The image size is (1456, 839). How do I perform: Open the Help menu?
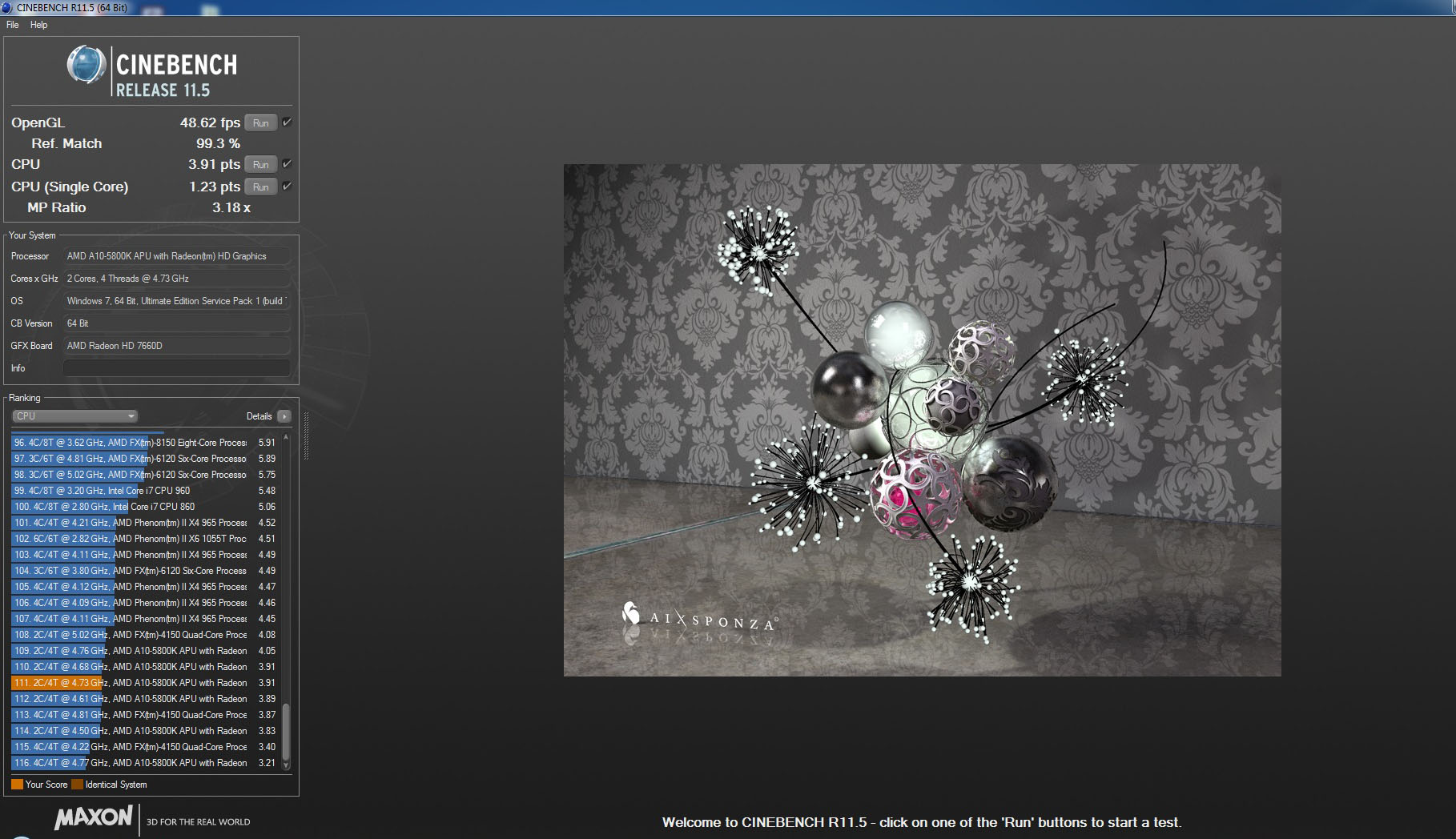pyautogui.click(x=39, y=25)
